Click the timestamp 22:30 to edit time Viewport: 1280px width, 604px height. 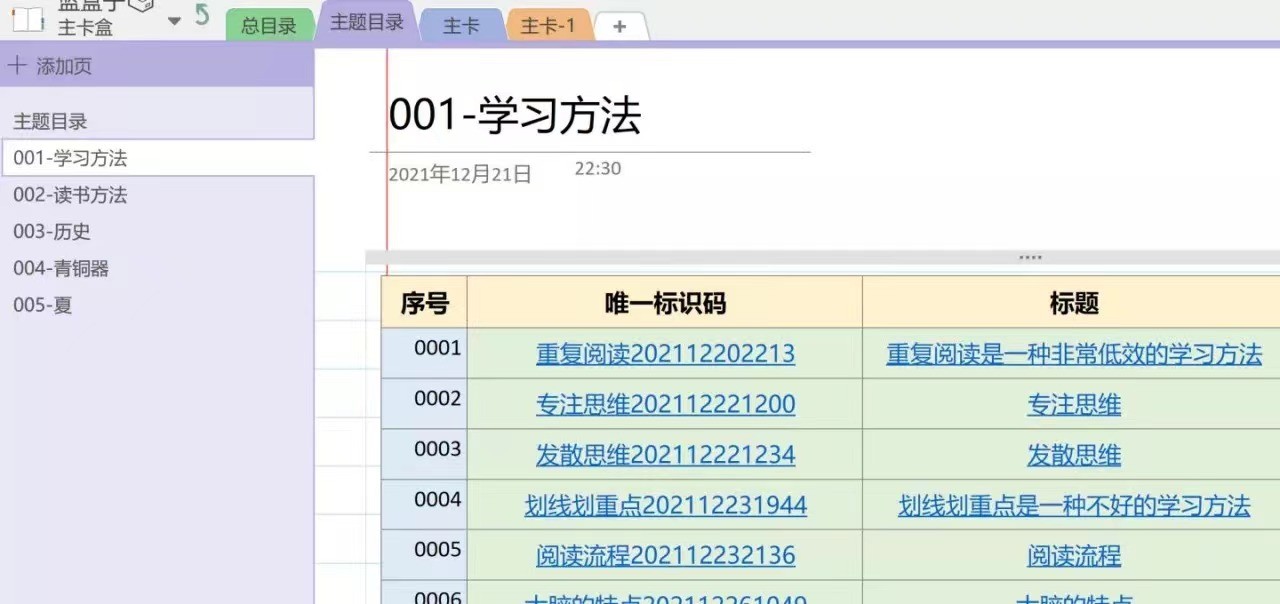point(597,168)
